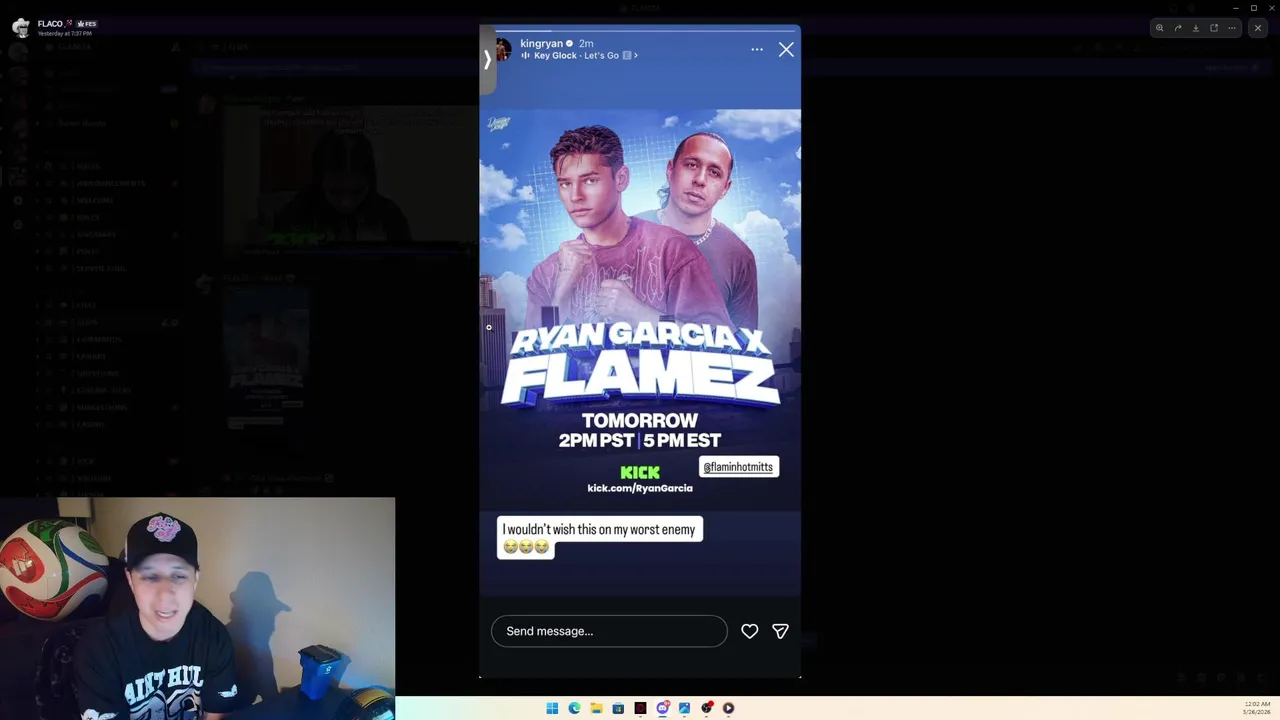Click the Send message field in the story

609,631
